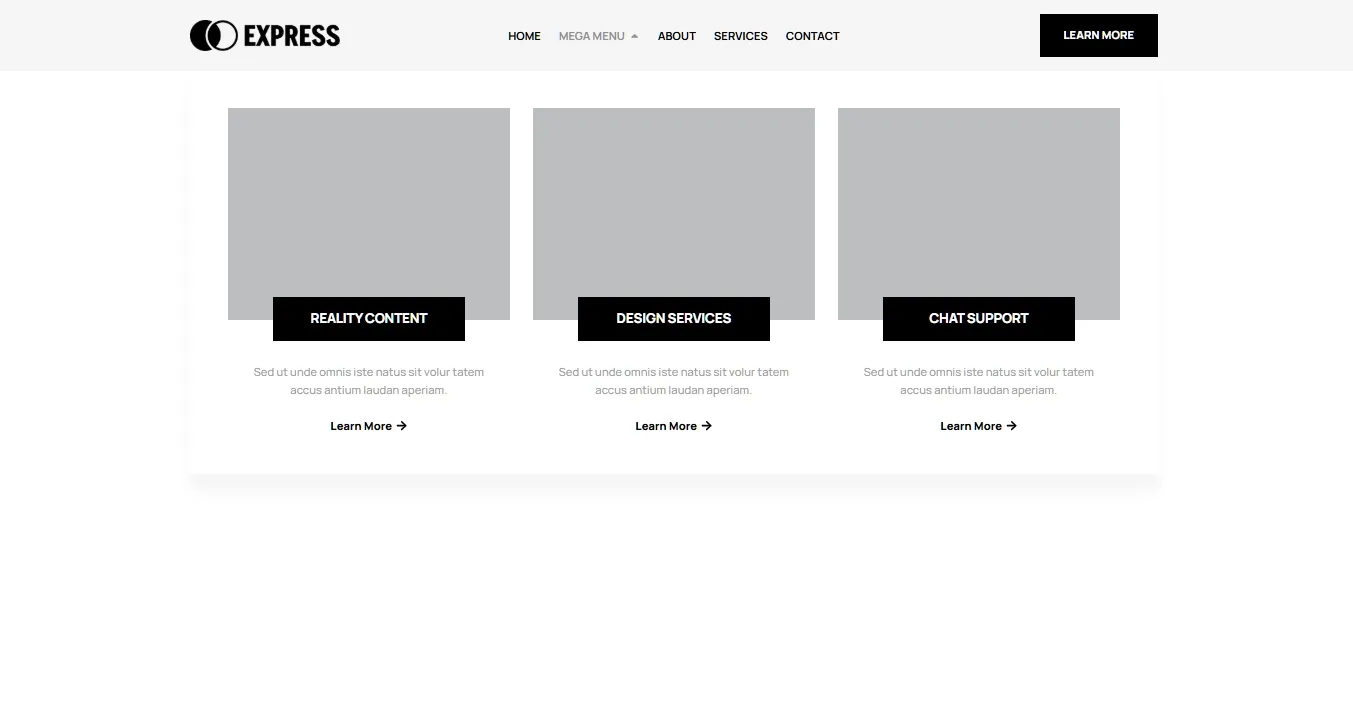This screenshot has width=1353, height=708.
Task: Follow Learn More text link under Chat Support
Action: [971, 426]
